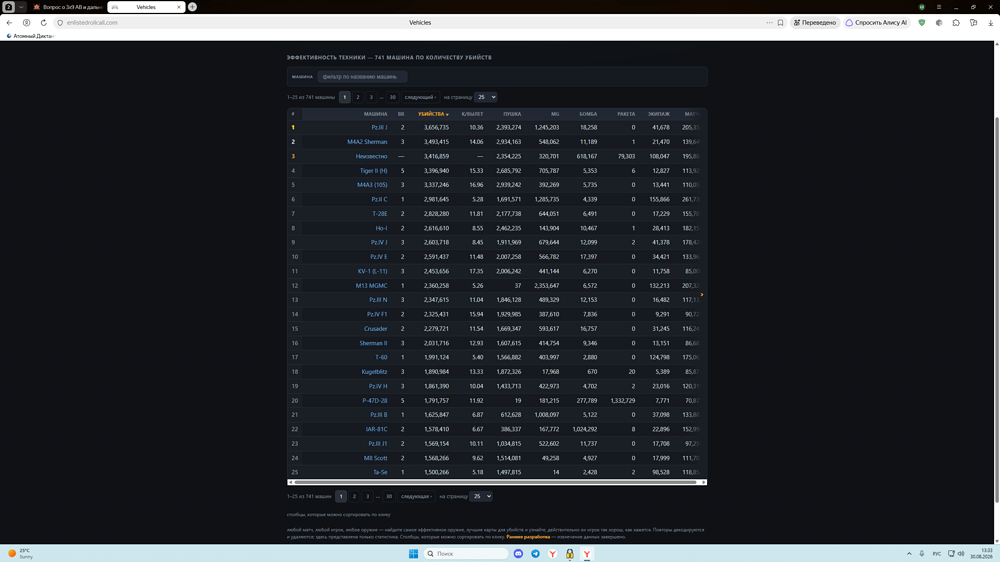This screenshot has height=562, width=1000.
Task: Sort table by 'РАКЕТА' column header
Action: coord(626,114)
